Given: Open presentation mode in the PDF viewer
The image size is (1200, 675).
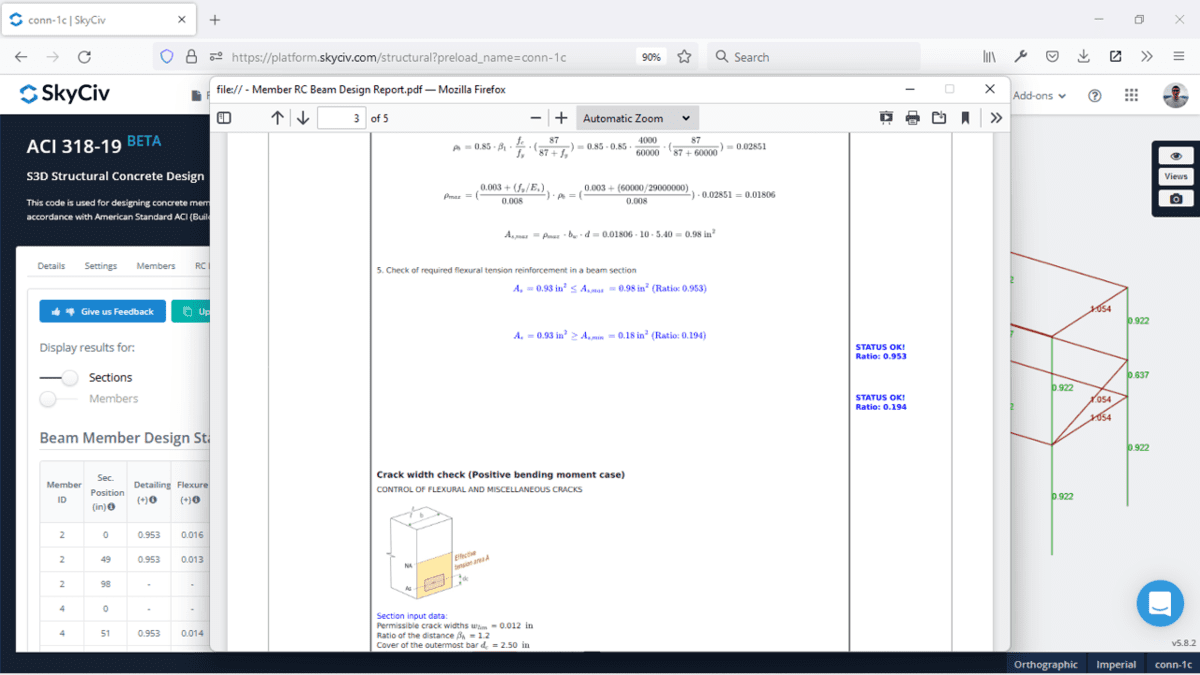Looking at the screenshot, I should 886,117.
